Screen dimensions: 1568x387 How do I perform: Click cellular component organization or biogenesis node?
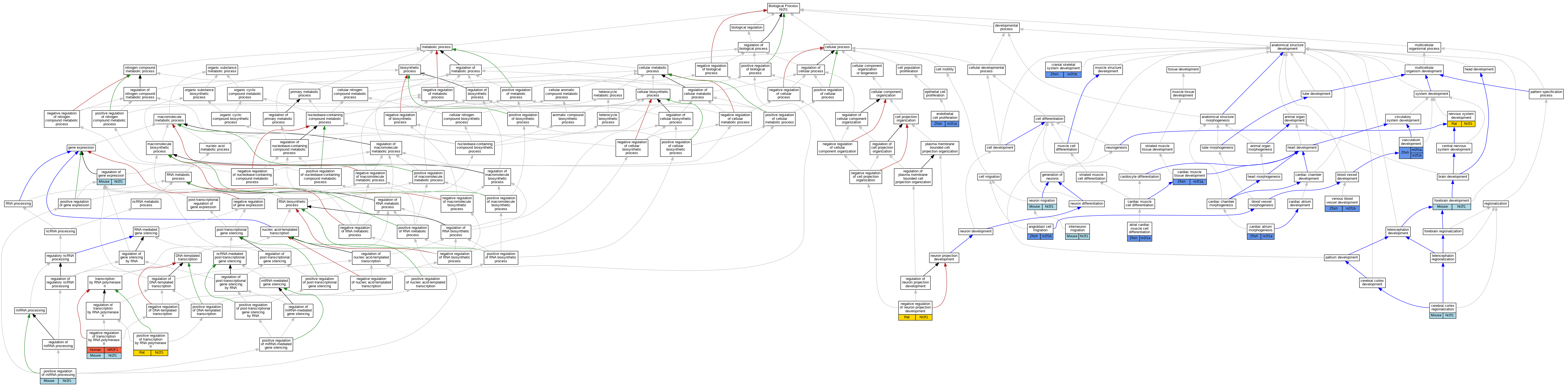coord(867,70)
